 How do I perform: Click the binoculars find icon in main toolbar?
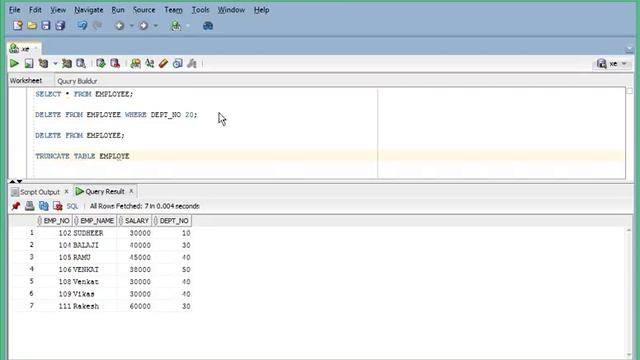(x=208, y=26)
